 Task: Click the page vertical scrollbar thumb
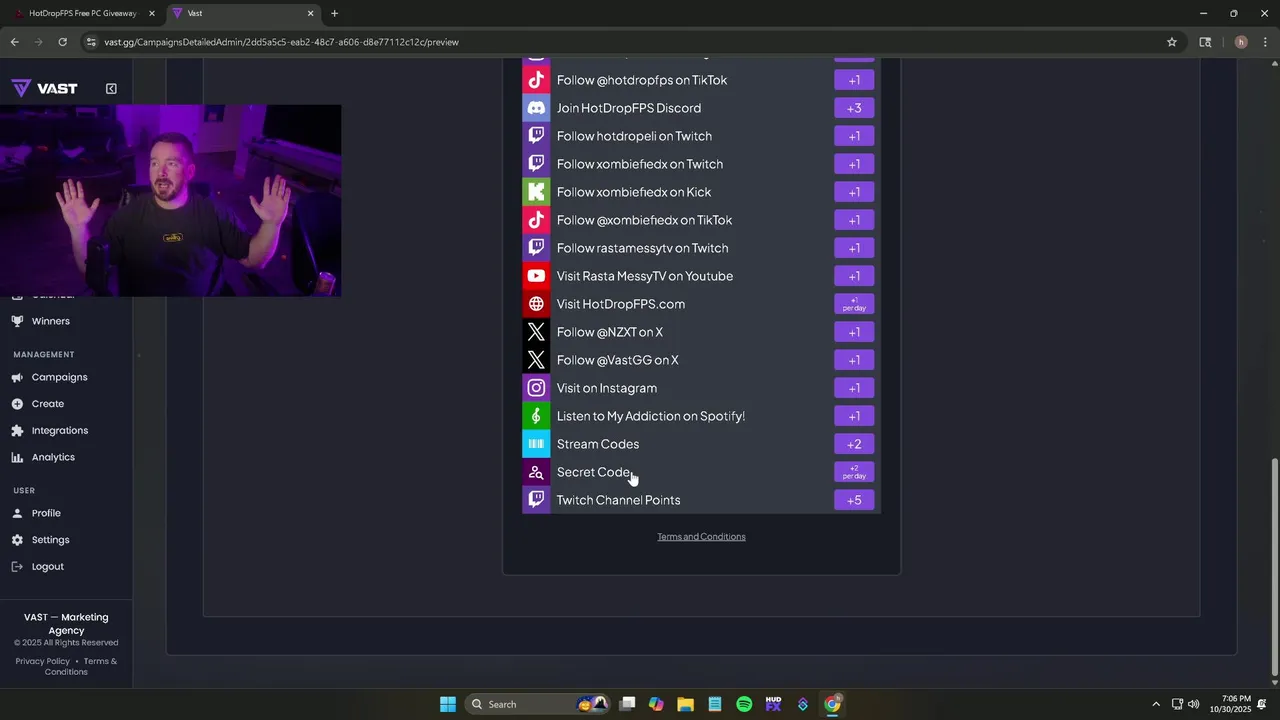pos(1273,567)
